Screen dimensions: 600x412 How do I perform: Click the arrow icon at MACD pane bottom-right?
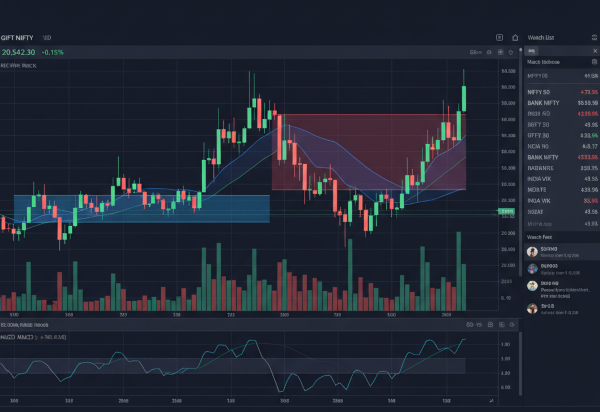tap(492, 401)
